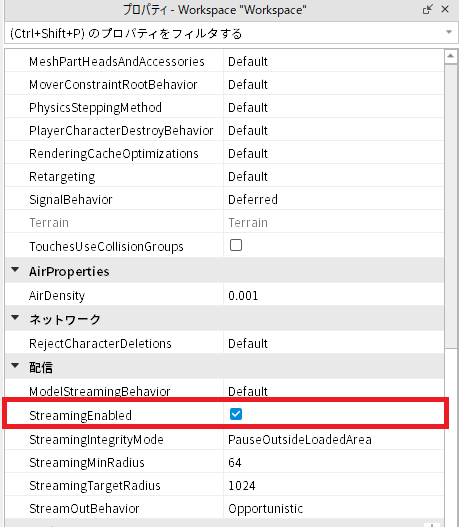The height and width of the screenshot is (527, 459).
Task: Open the filter history dropdown arrow
Action: 449,32
